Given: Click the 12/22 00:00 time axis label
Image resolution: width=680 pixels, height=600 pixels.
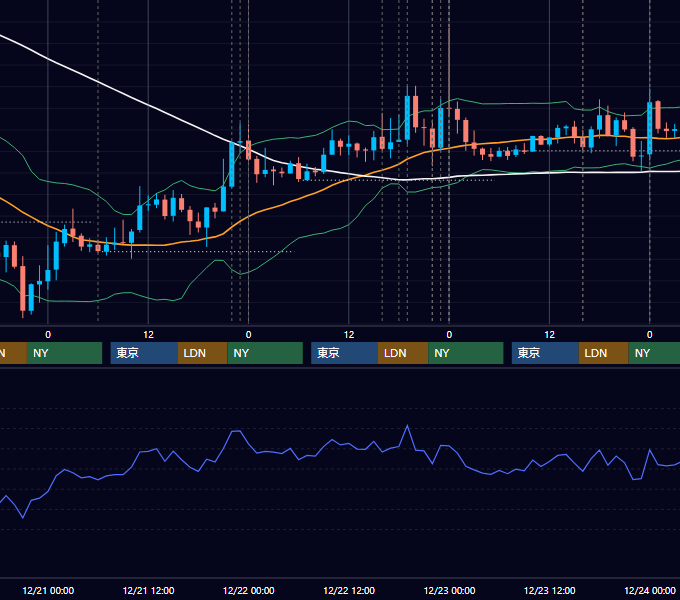Looking at the screenshot, I should pos(248,590).
